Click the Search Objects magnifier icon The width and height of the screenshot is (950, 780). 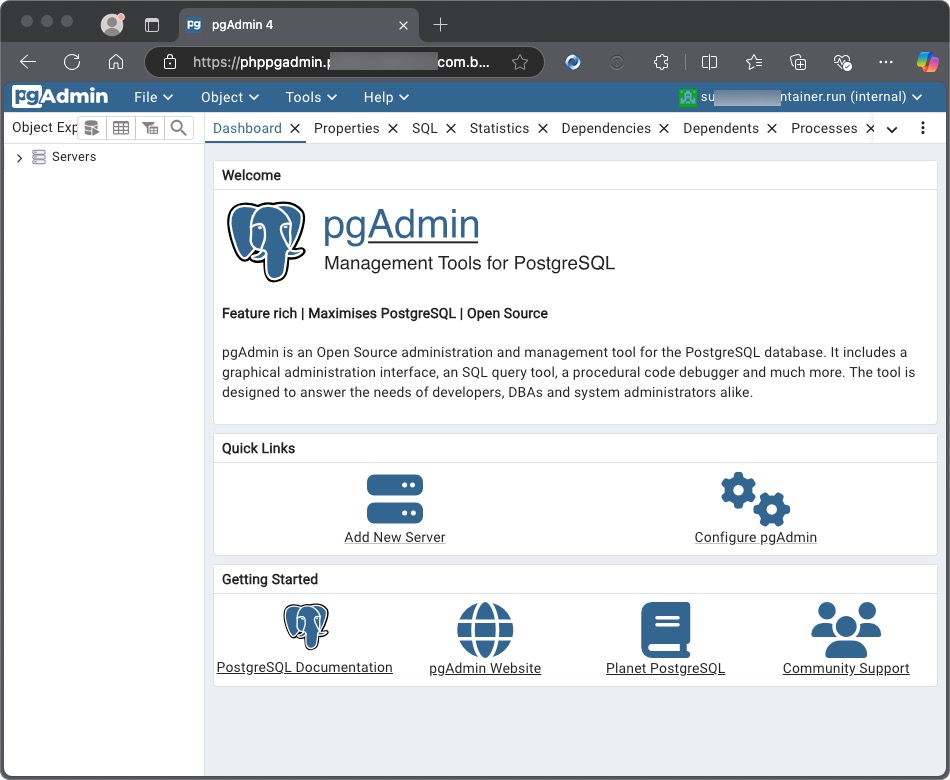coord(178,128)
